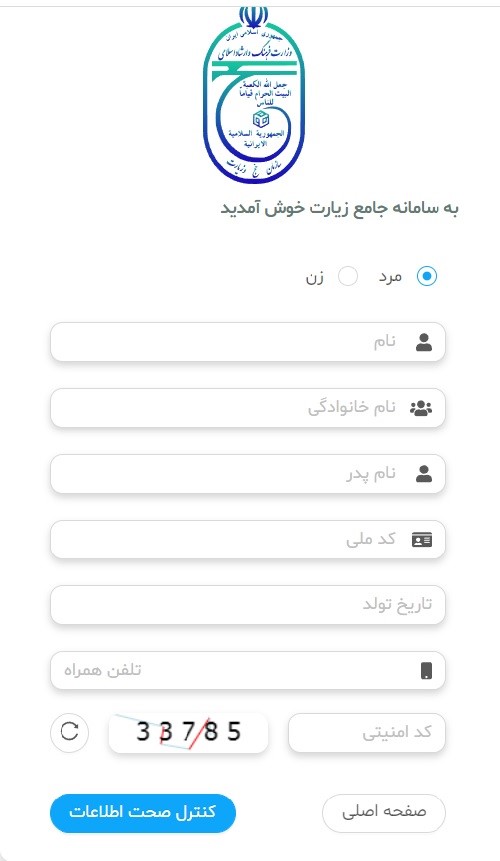Click the group icon in نام خانوادگی field
Screen dimensions: 500x861
click(421, 408)
